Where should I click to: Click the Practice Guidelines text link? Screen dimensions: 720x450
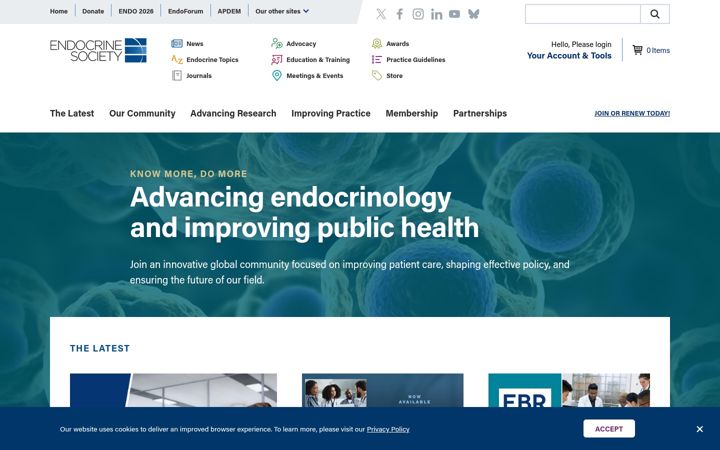click(x=416, y=60)
